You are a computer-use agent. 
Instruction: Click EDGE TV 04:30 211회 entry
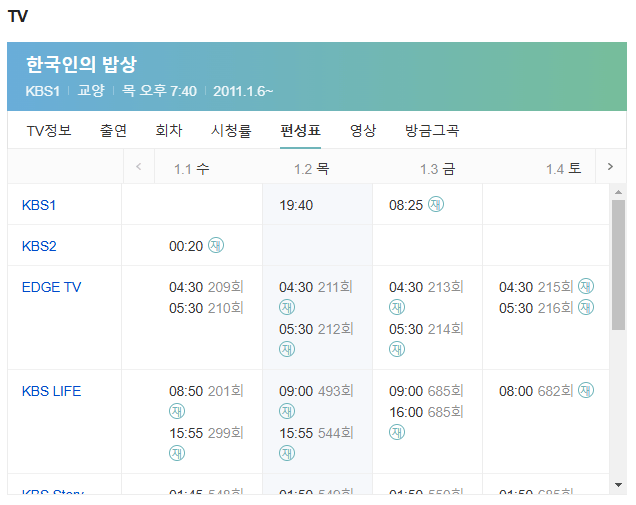coord(316,287)
